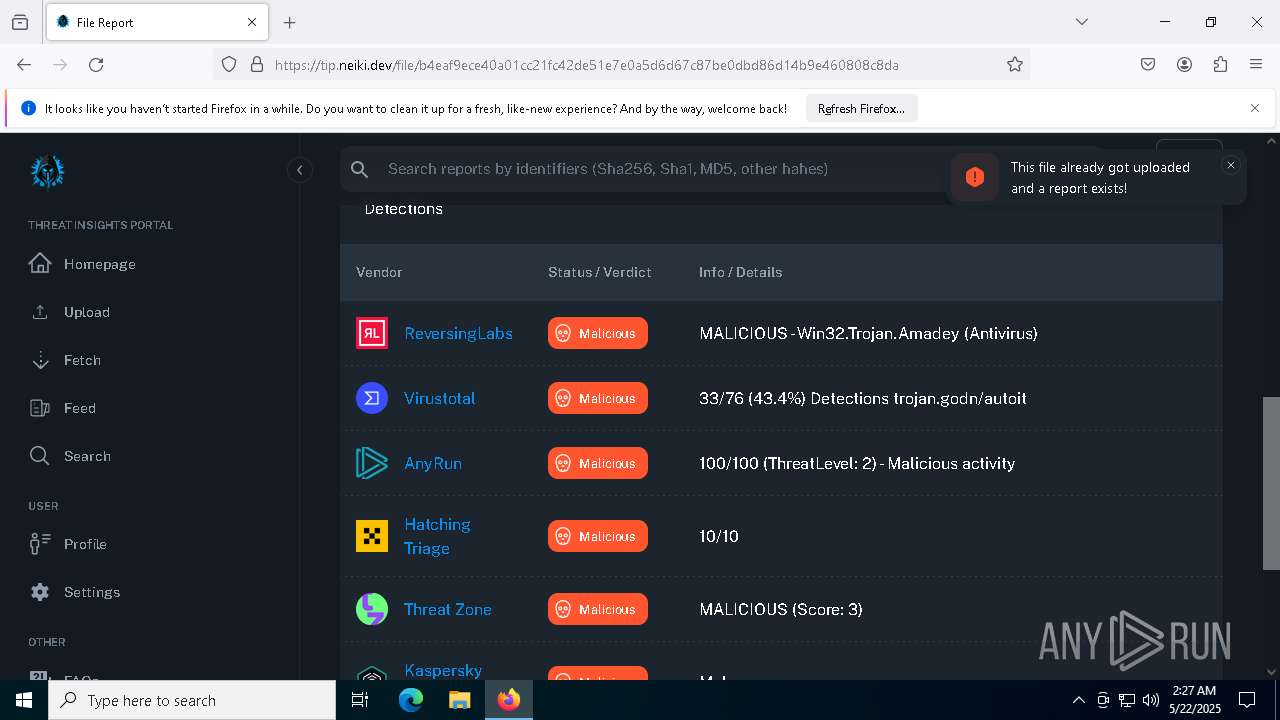The height and width of the screenshot is (720, 1280).
Task: Open the AnyRun vendor link
Action: (433, 463)
